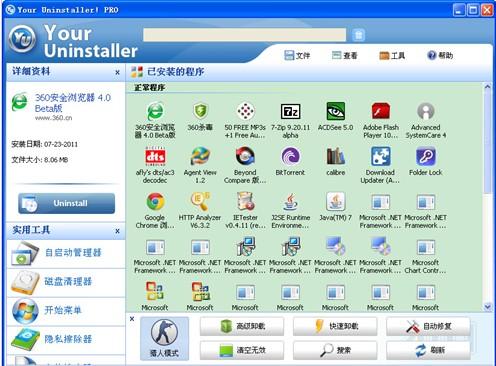
Task: Open the 磁盘清理器 disk cleaner tool
Action: (66, 282)
